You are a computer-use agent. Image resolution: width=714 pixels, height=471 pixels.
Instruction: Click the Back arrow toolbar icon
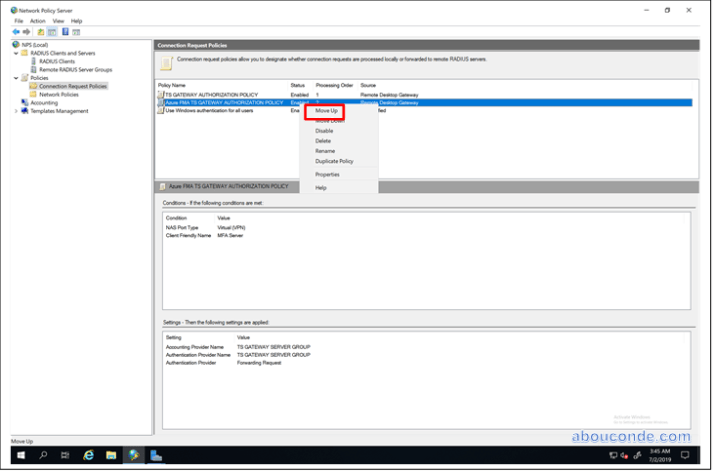click(x=17, y=31)
